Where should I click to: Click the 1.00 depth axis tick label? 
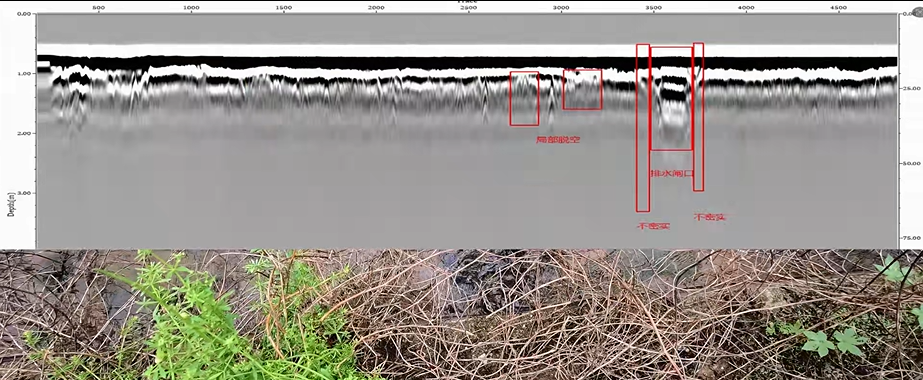click(24, 74)
